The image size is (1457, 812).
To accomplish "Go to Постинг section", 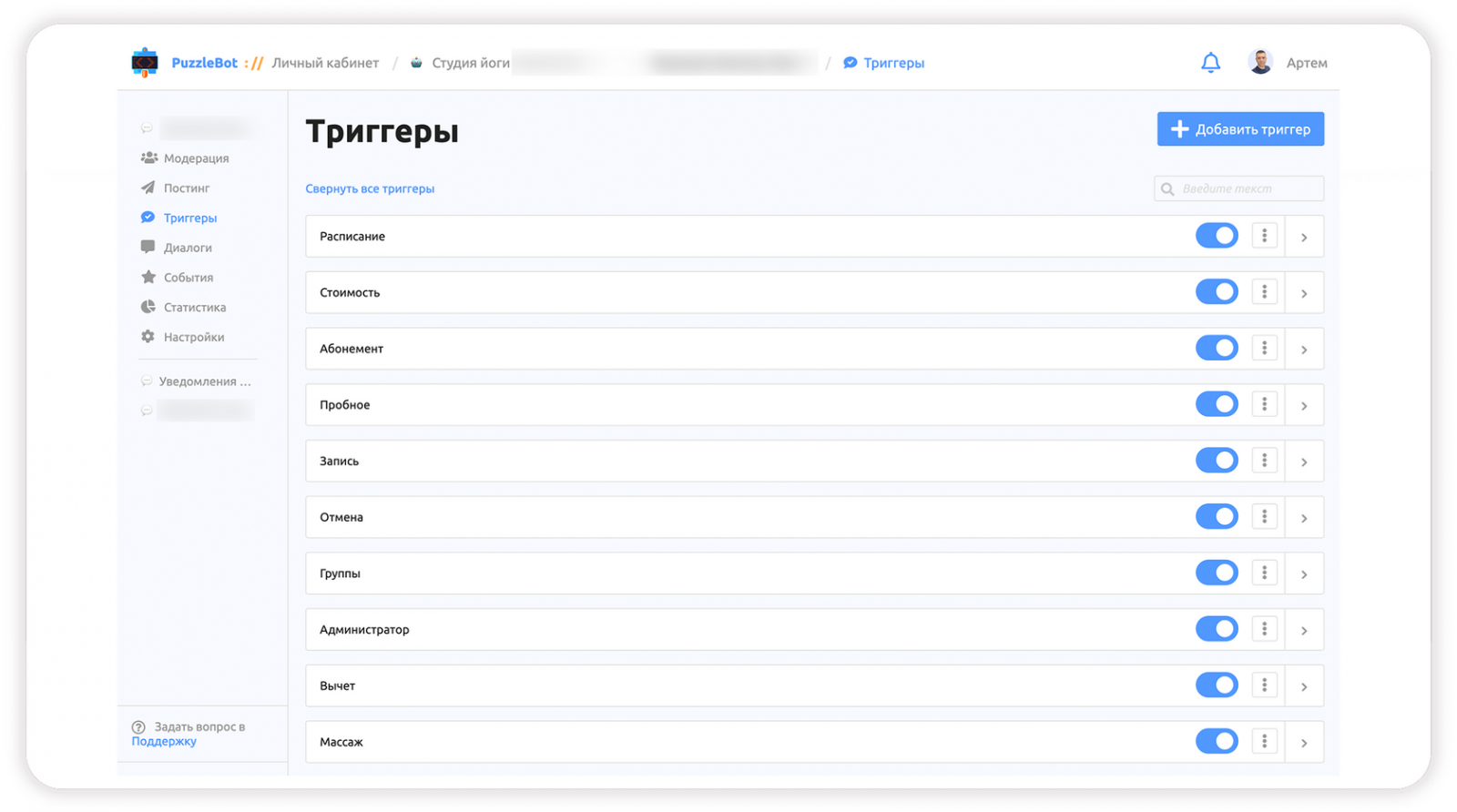I will click(x=187, y=188).
